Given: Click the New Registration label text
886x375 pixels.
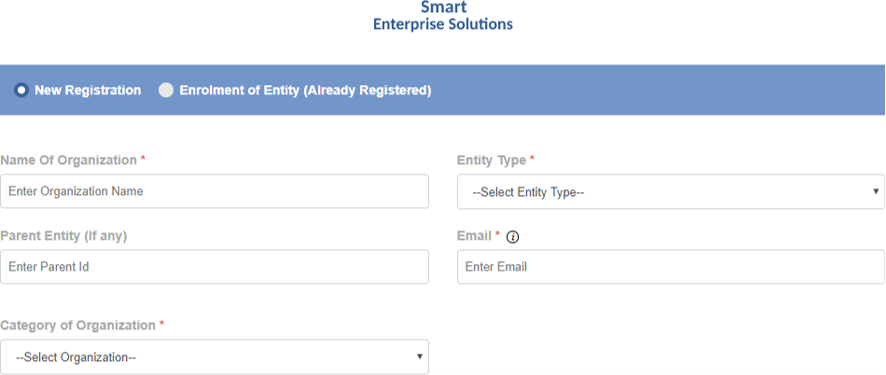Looking at the screenshot, I should (x=88, y=90).
